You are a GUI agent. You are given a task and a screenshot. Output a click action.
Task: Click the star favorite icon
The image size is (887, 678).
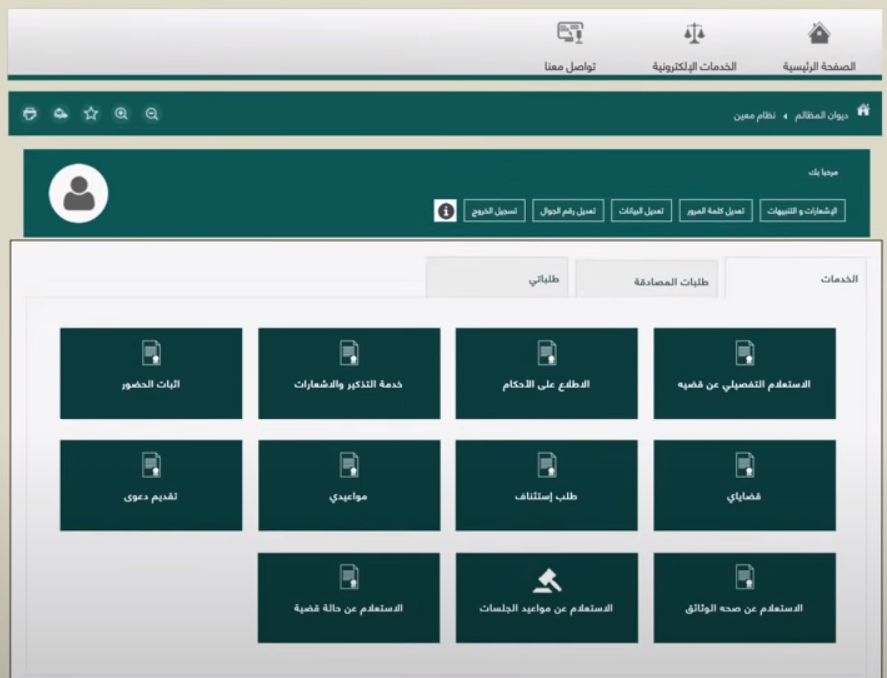(x=91, y=114)
